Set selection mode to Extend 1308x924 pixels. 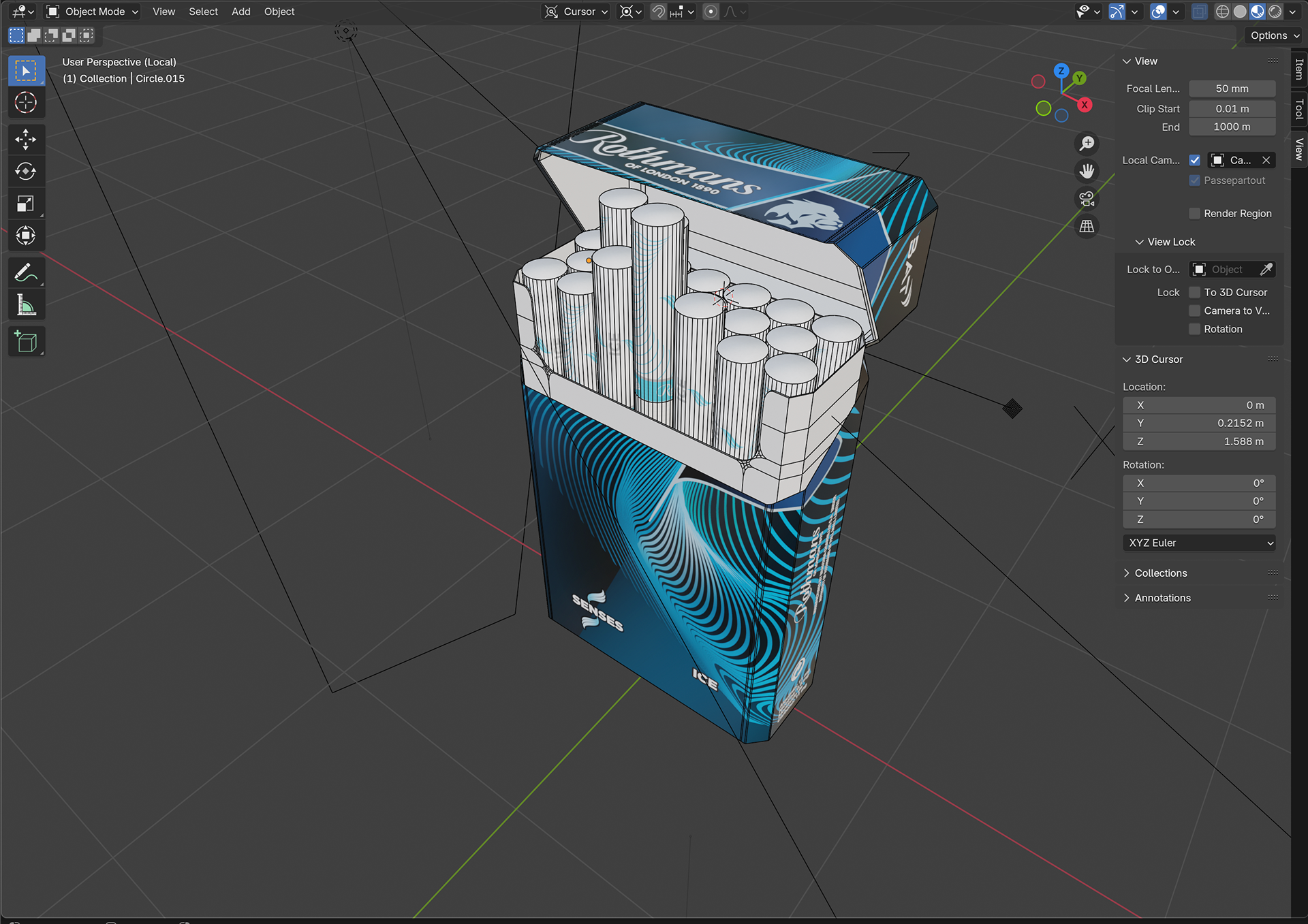(x=34, y=35)
